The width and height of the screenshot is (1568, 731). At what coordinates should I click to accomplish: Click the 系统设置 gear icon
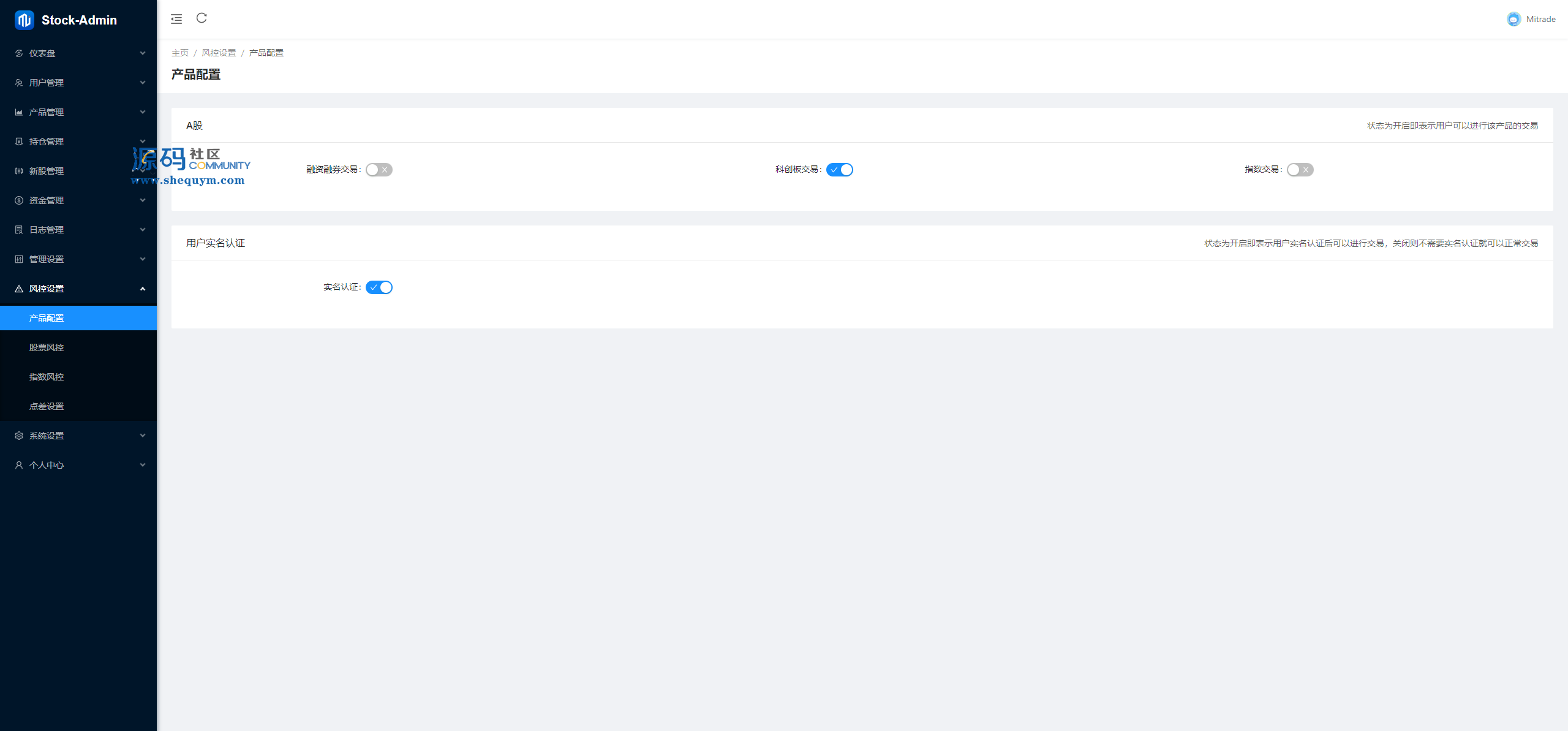click(x=19, y=436)
